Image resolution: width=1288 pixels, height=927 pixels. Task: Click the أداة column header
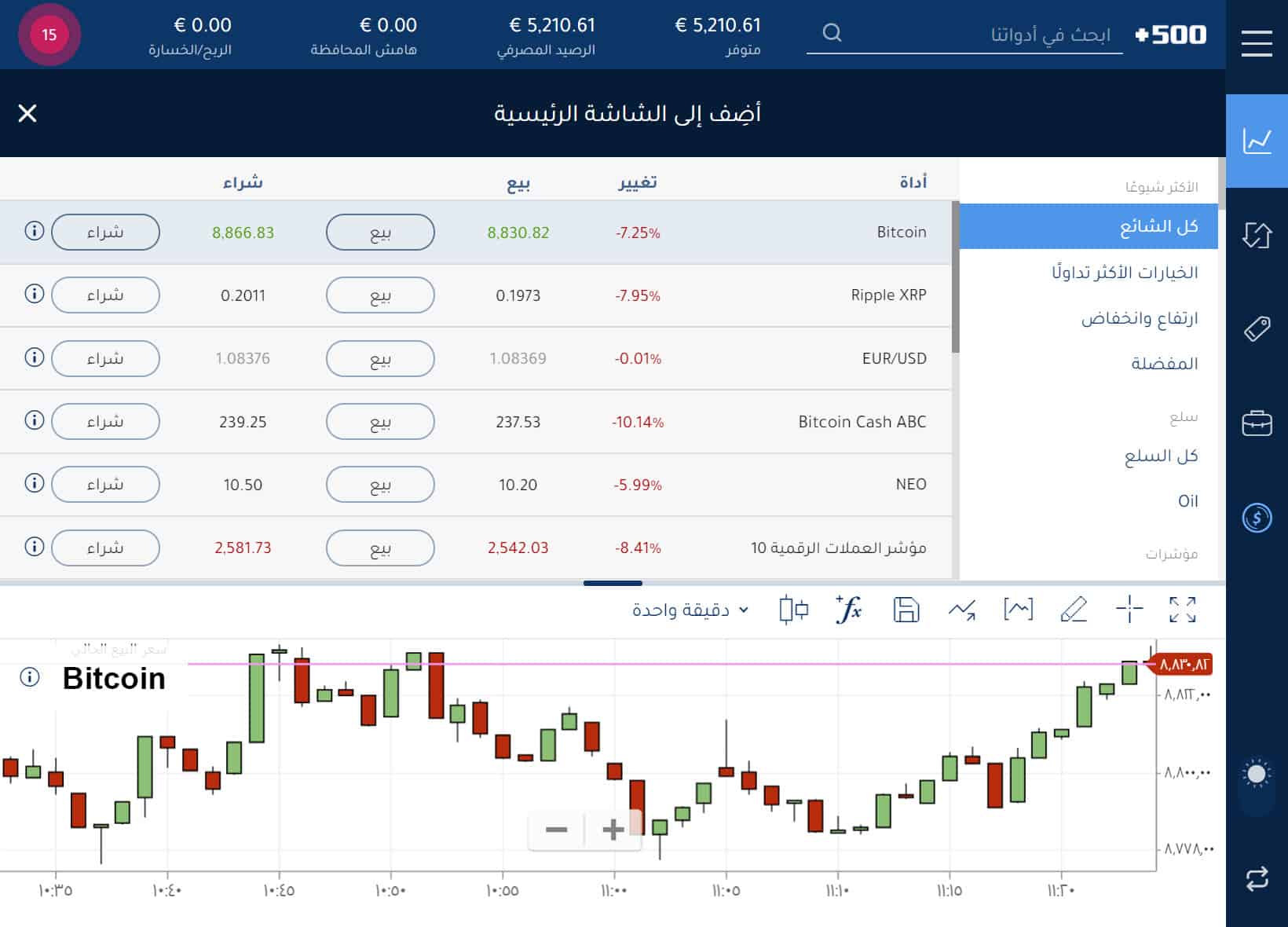pyautogui.click(x=913, y=182)
